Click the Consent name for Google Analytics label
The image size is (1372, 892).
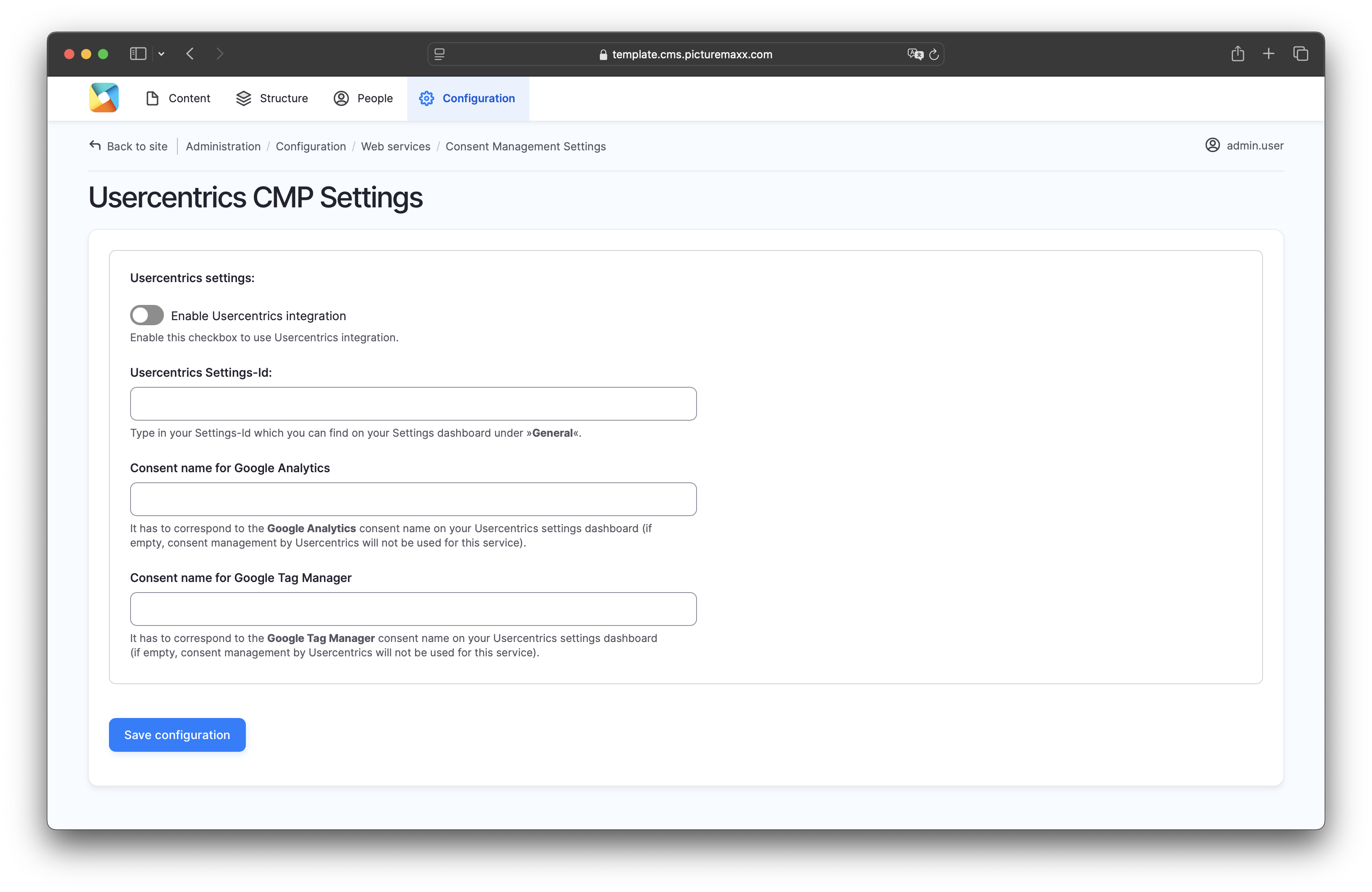click(x=229, y=468)
